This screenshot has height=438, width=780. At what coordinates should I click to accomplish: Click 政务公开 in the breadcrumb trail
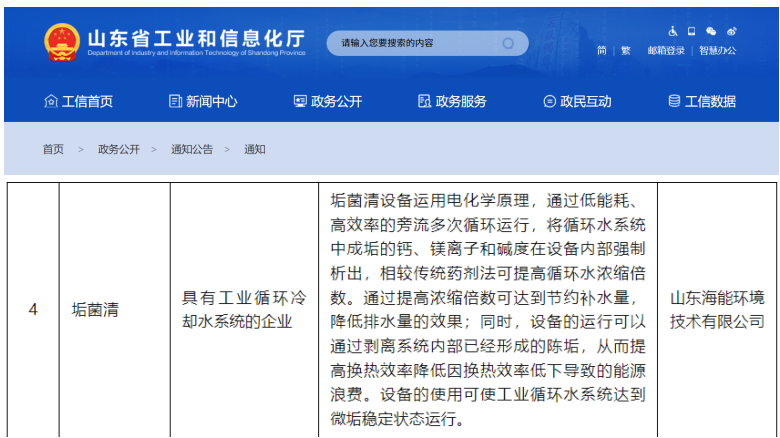(119, 149)
